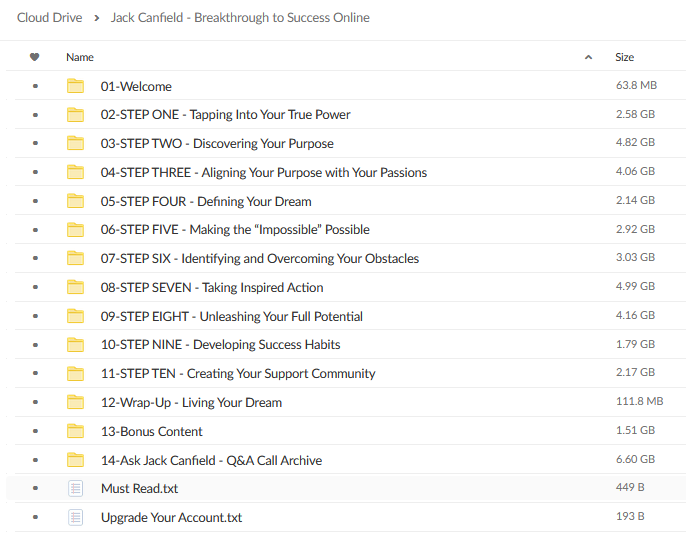Select the 04-STEP THREE folder icon
This screenshot has width=686, height=552.
click(76, 172)
